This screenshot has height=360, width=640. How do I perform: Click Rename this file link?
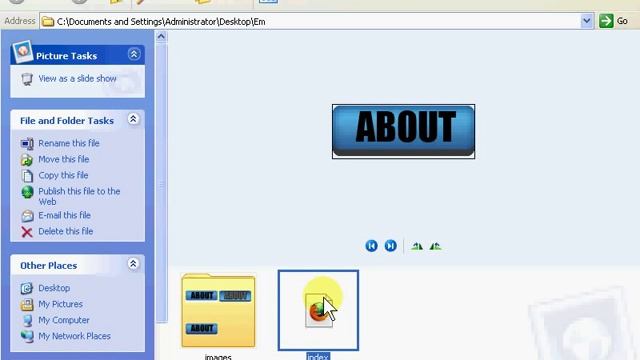[x=69, y=143]
